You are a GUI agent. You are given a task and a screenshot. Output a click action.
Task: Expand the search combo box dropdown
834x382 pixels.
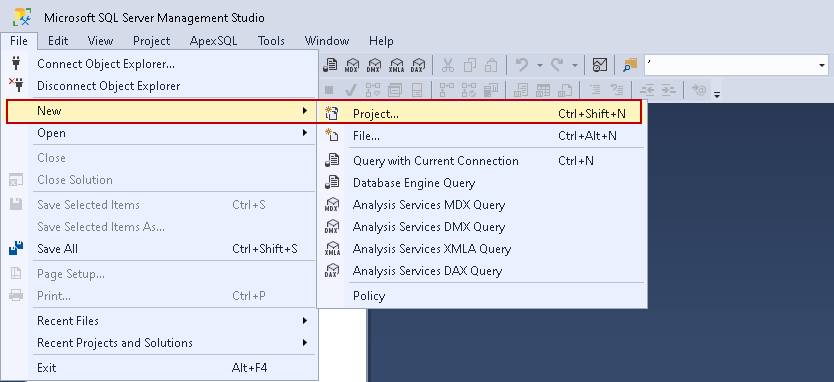click(x=822, y=65)
